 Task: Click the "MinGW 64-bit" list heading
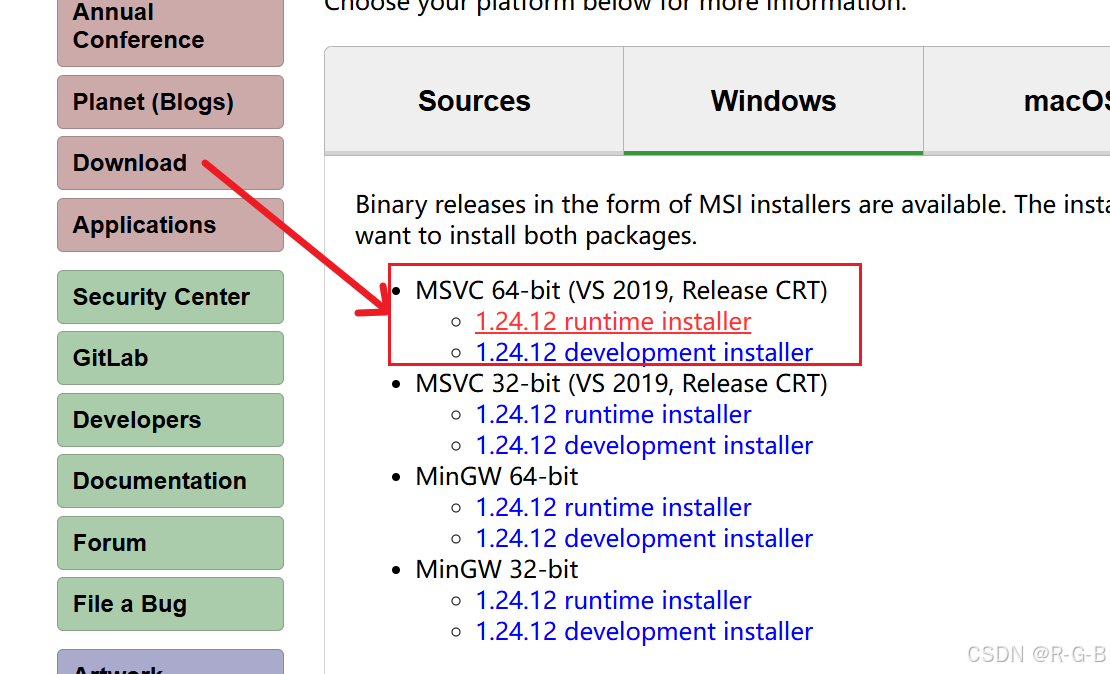point(497,476)
